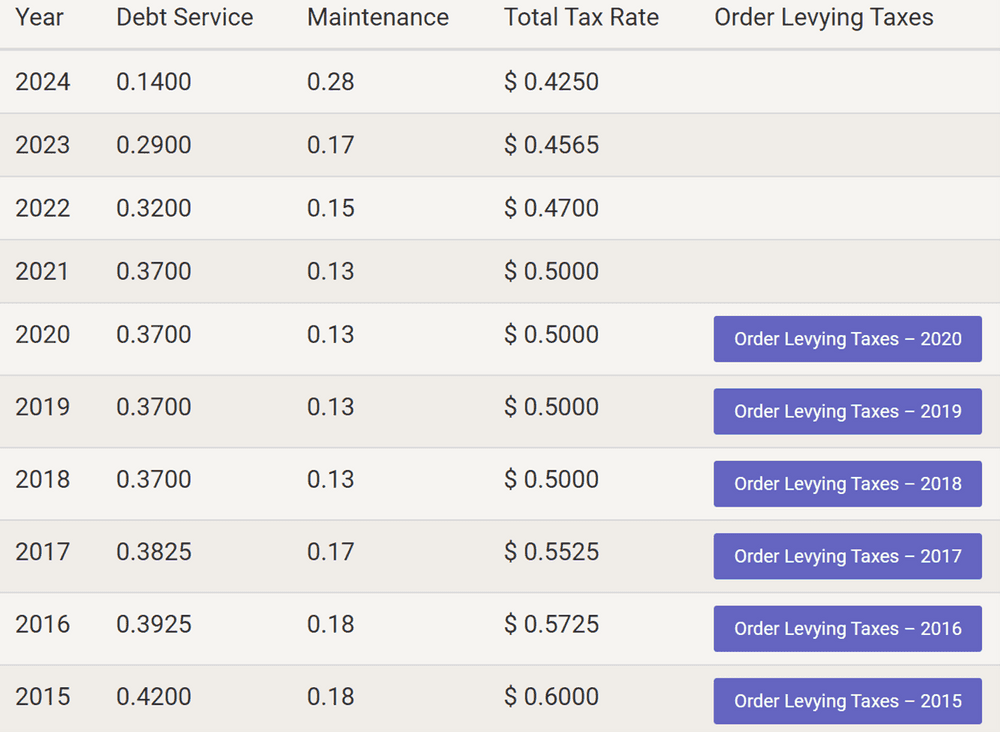Select the 0.28 maintenance value
Screen dimensions: 1000x732
pyautogui.click(x=330, y=82)
